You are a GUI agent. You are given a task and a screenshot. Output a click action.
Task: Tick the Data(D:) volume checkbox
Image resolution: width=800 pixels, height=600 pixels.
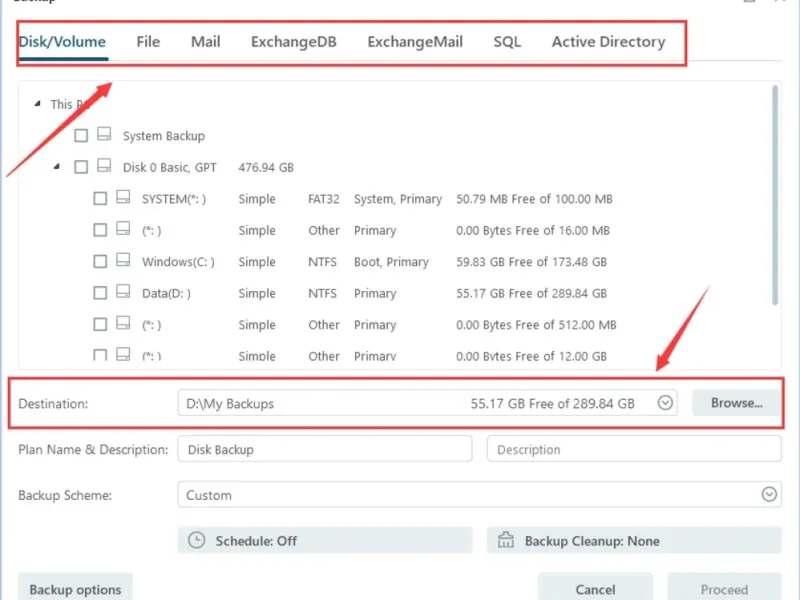tap(101, 293)
